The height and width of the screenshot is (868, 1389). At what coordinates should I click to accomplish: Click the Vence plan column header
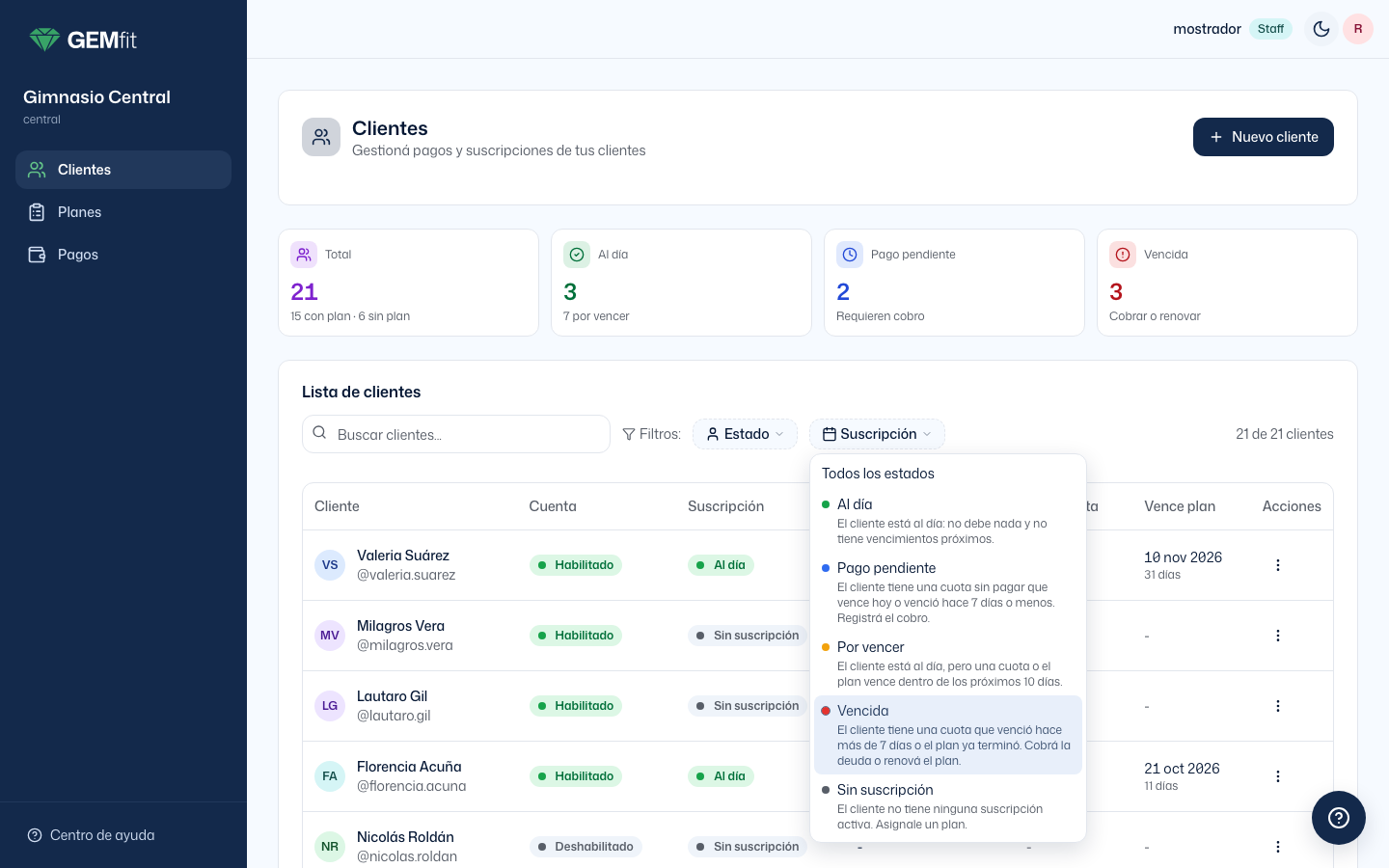[1180, 506]
